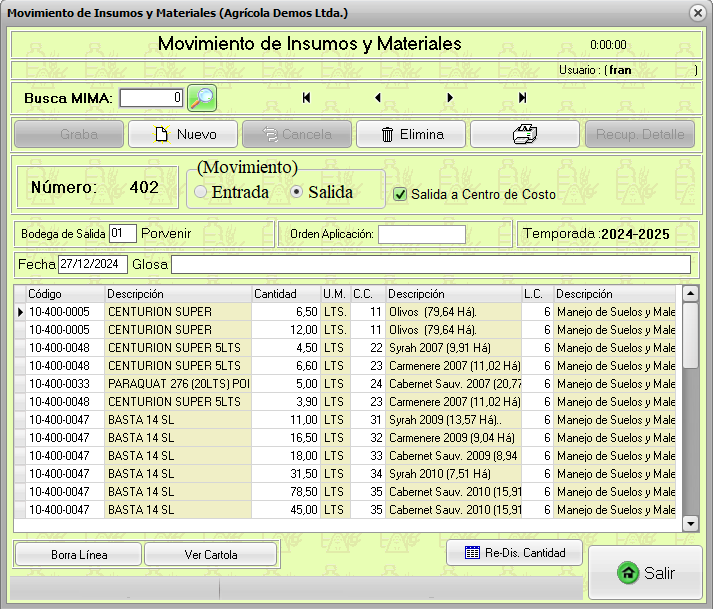Click the Fecha date field
713x609 pixels.
tap(93, 264)
